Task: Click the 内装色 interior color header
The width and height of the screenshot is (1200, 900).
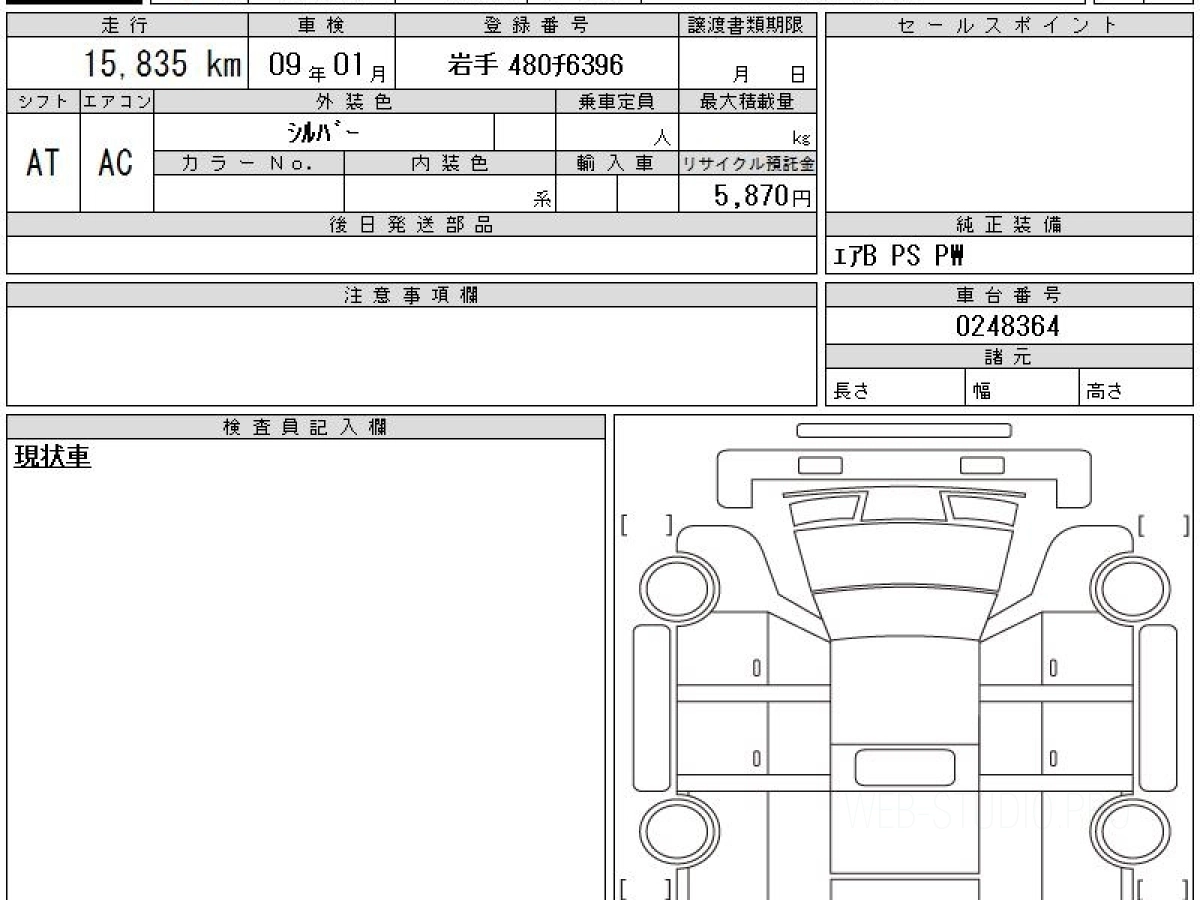Action: (x=450, y=163)
